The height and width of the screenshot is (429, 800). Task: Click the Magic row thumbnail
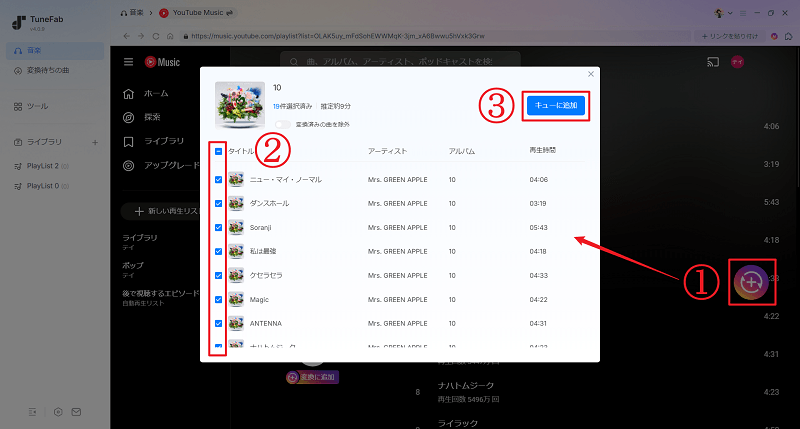tap(236, 299)
